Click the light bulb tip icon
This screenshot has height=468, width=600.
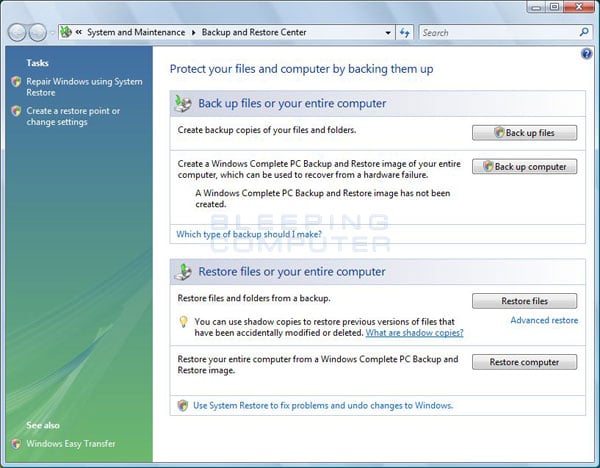click(184, 322)
